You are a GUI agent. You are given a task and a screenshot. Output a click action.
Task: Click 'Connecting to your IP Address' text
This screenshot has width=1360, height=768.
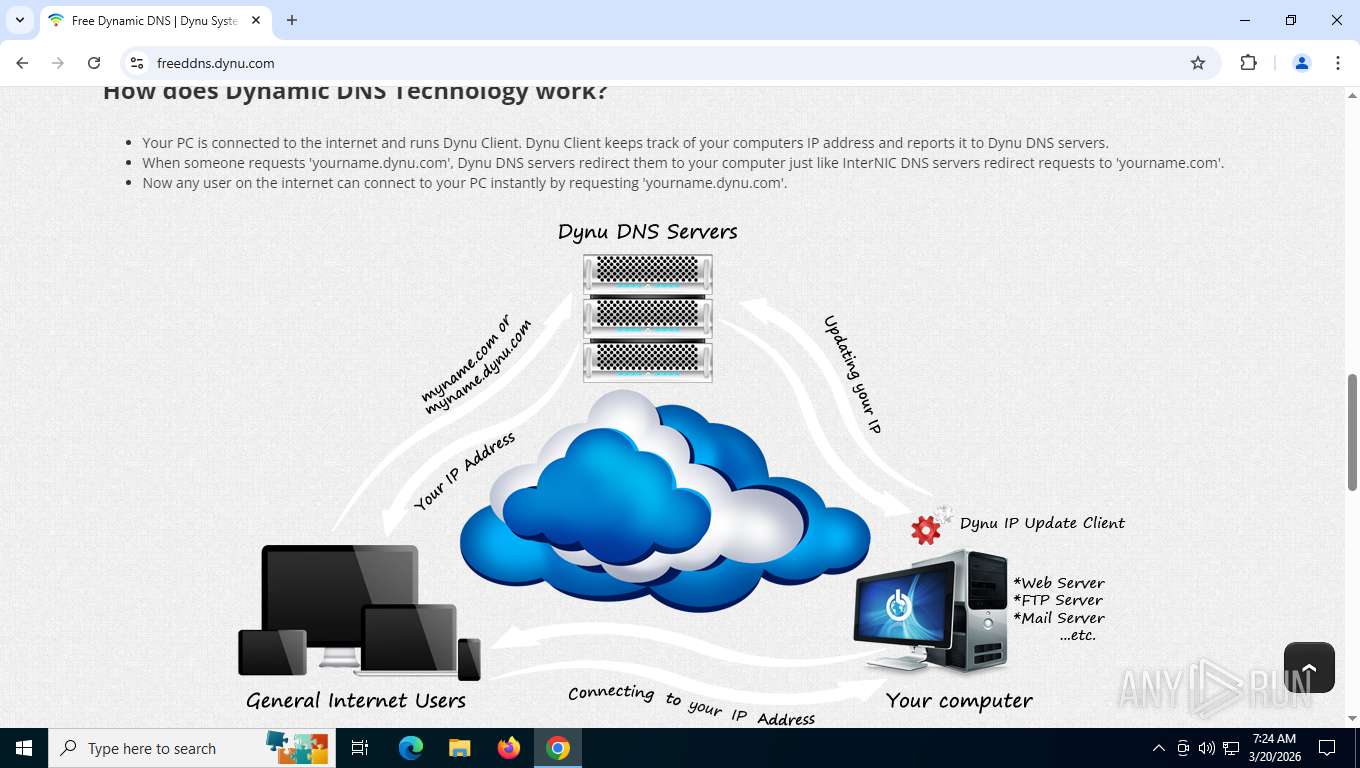pyautogui.click(x=691, y=705)
